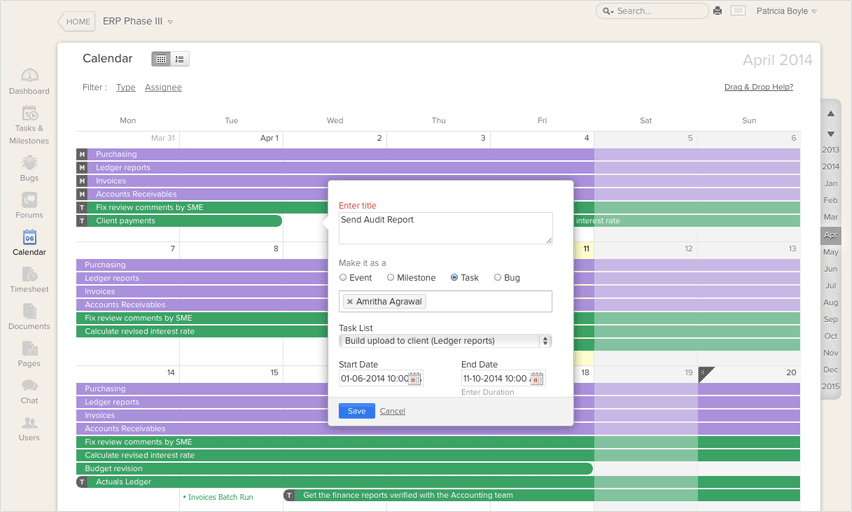The width and height of the screenshot is (852, 512).
Task: Open the Dashboard icon in sidebar
Action: coord(29,78)
